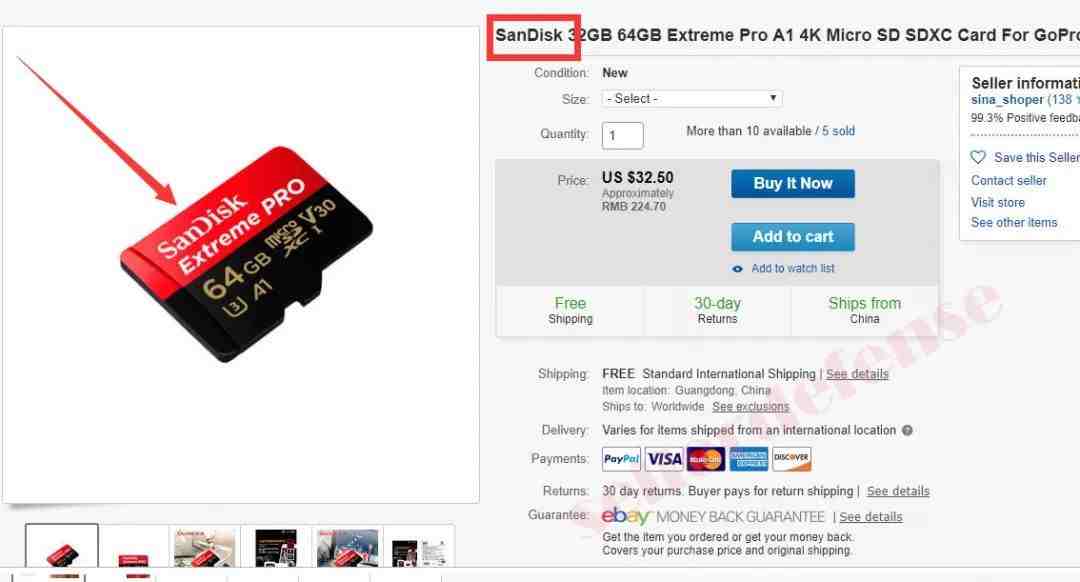This screenshot has height=582, width=1080.
Task: Open the sina_shoper seller profile link
Action: pos(1007,100)
